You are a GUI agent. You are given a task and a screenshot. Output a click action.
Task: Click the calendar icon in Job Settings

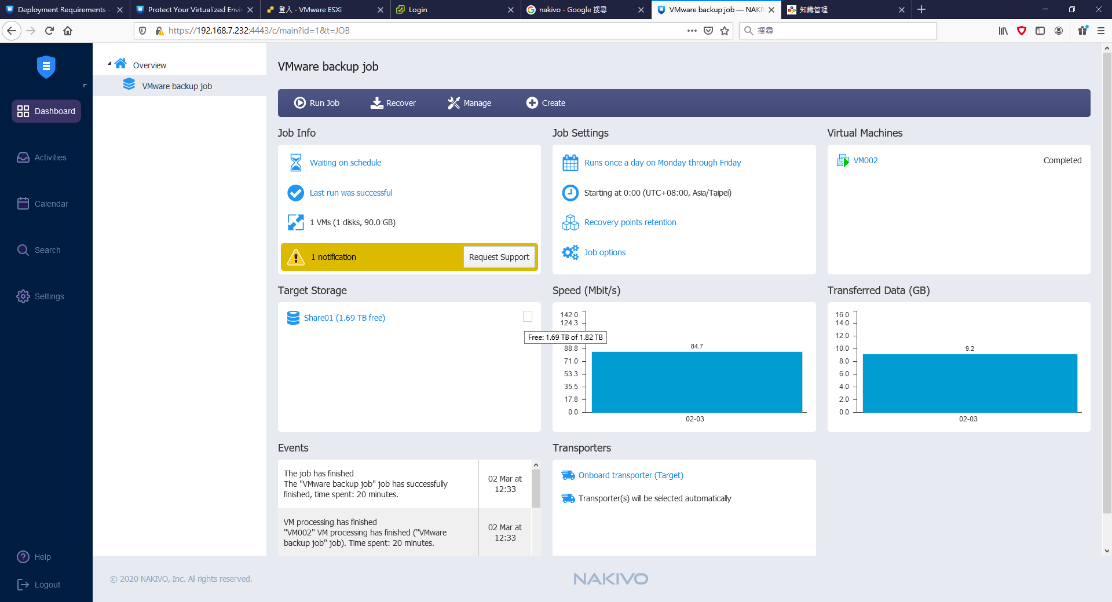570,162
